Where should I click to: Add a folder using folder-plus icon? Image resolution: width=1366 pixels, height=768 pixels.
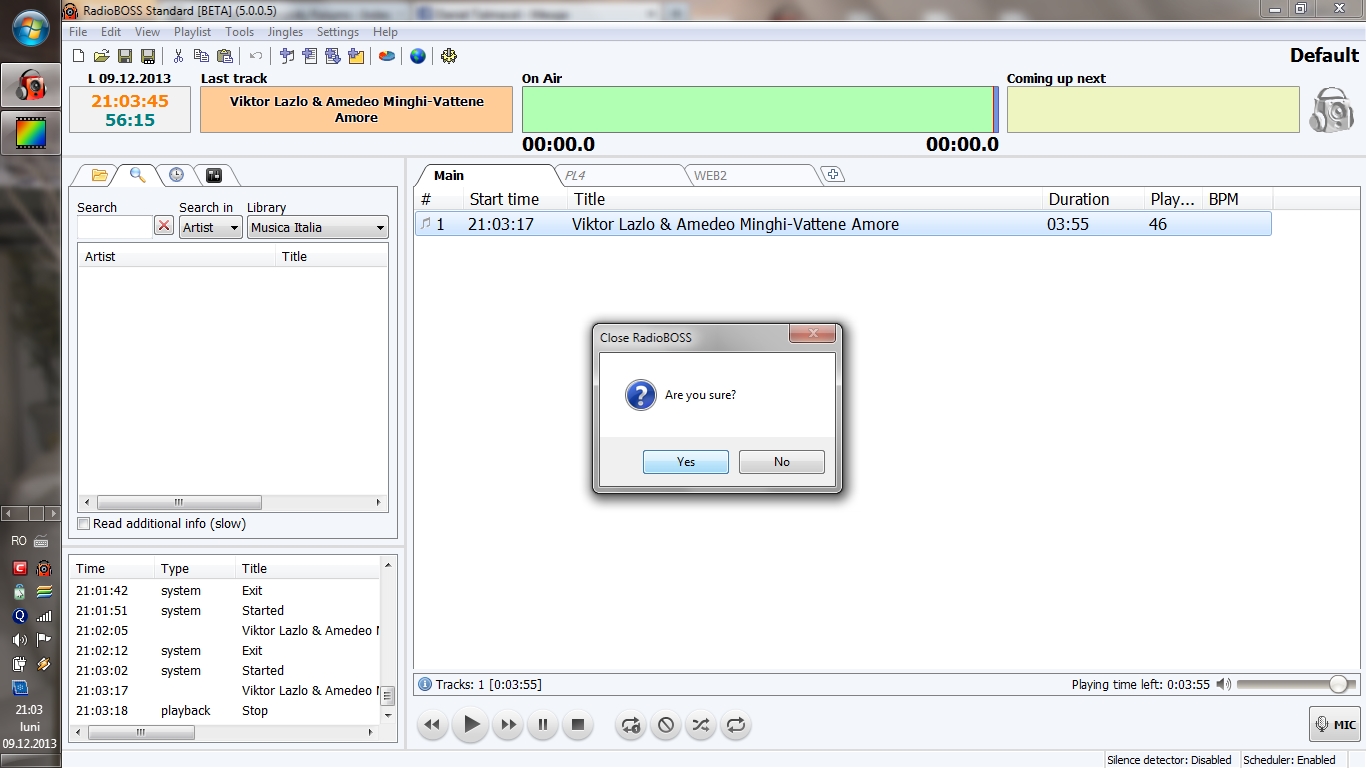(356, 56)
